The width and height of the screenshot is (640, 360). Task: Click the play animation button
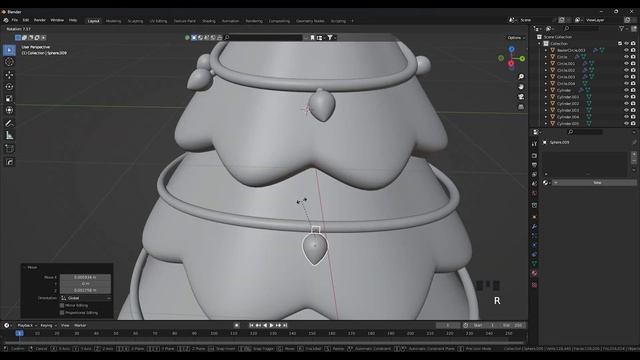click(271, 325)
